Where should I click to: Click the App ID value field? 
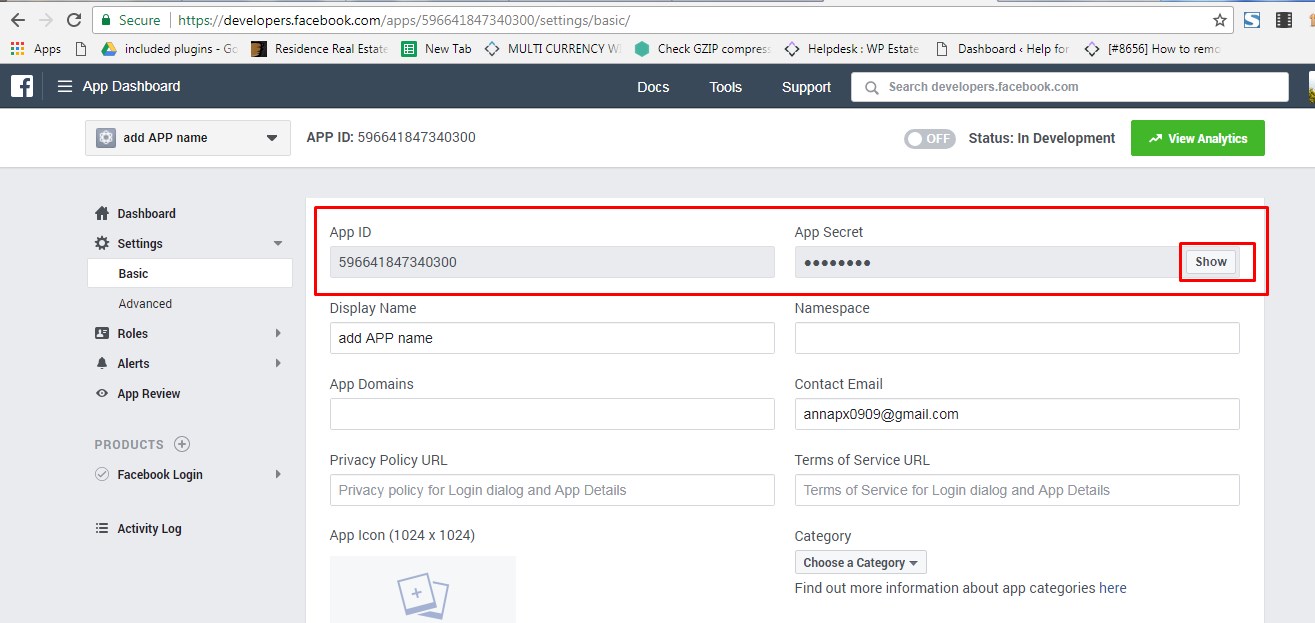click(x=552, y=262)
